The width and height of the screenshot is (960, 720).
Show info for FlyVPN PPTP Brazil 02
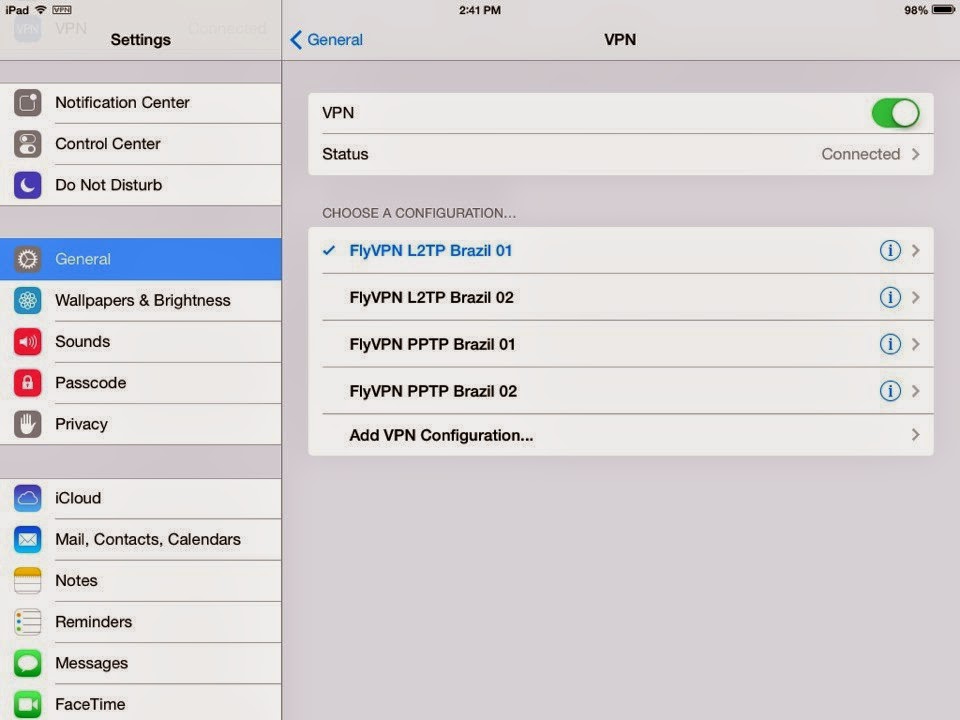pos(890,391)
